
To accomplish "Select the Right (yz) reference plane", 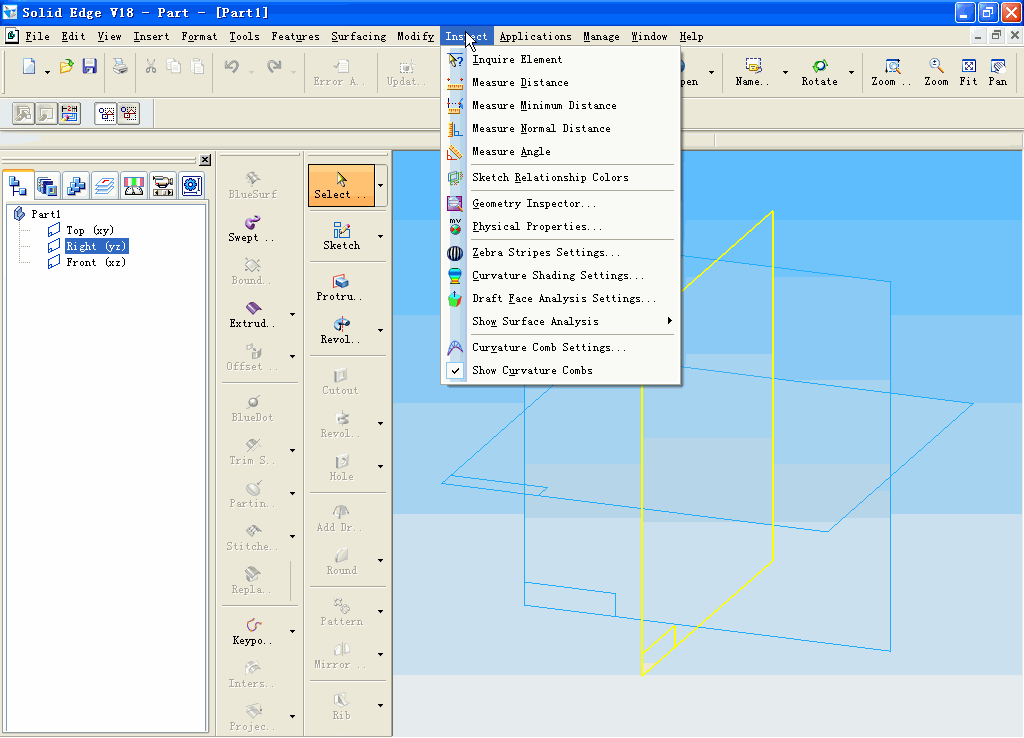I will (x=96, y=246).
